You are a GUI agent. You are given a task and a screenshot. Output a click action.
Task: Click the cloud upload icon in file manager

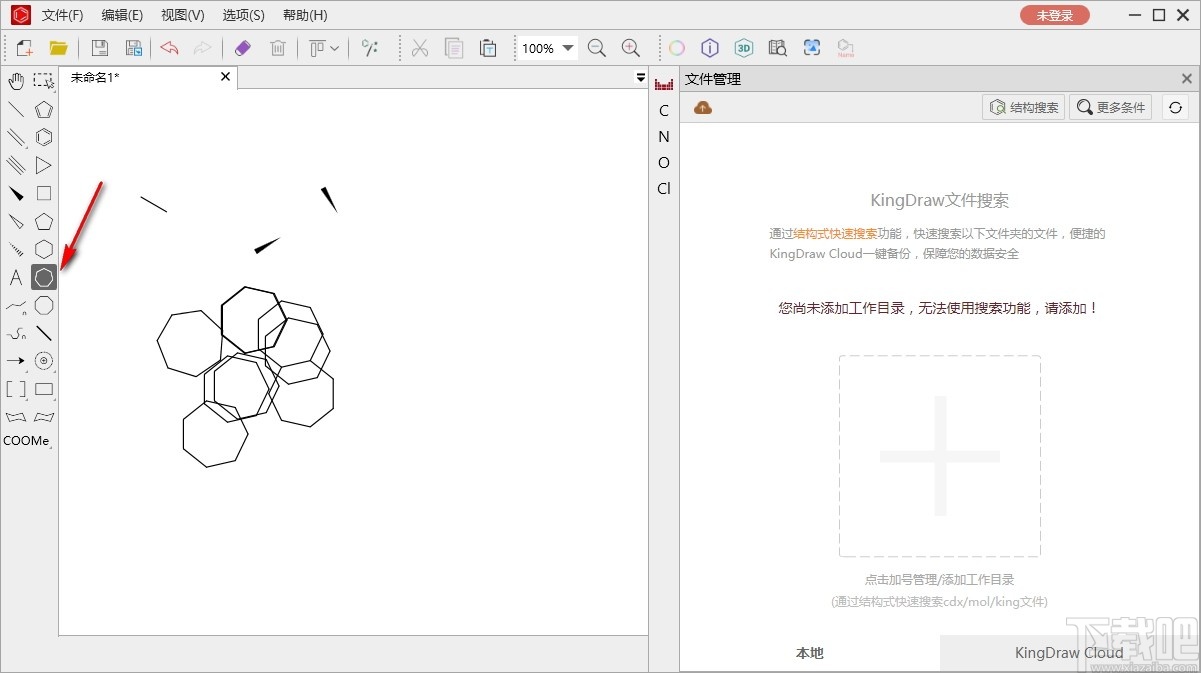[703, 106]
